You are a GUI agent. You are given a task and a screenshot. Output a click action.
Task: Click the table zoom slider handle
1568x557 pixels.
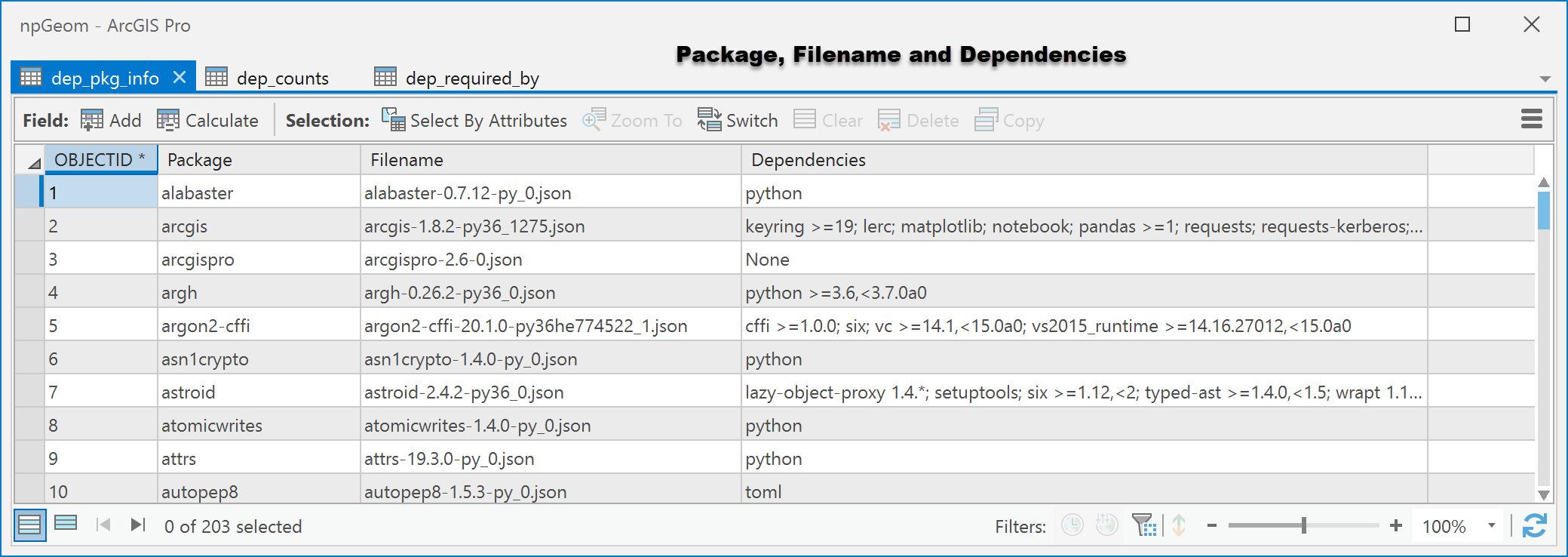pos(1303,525)
